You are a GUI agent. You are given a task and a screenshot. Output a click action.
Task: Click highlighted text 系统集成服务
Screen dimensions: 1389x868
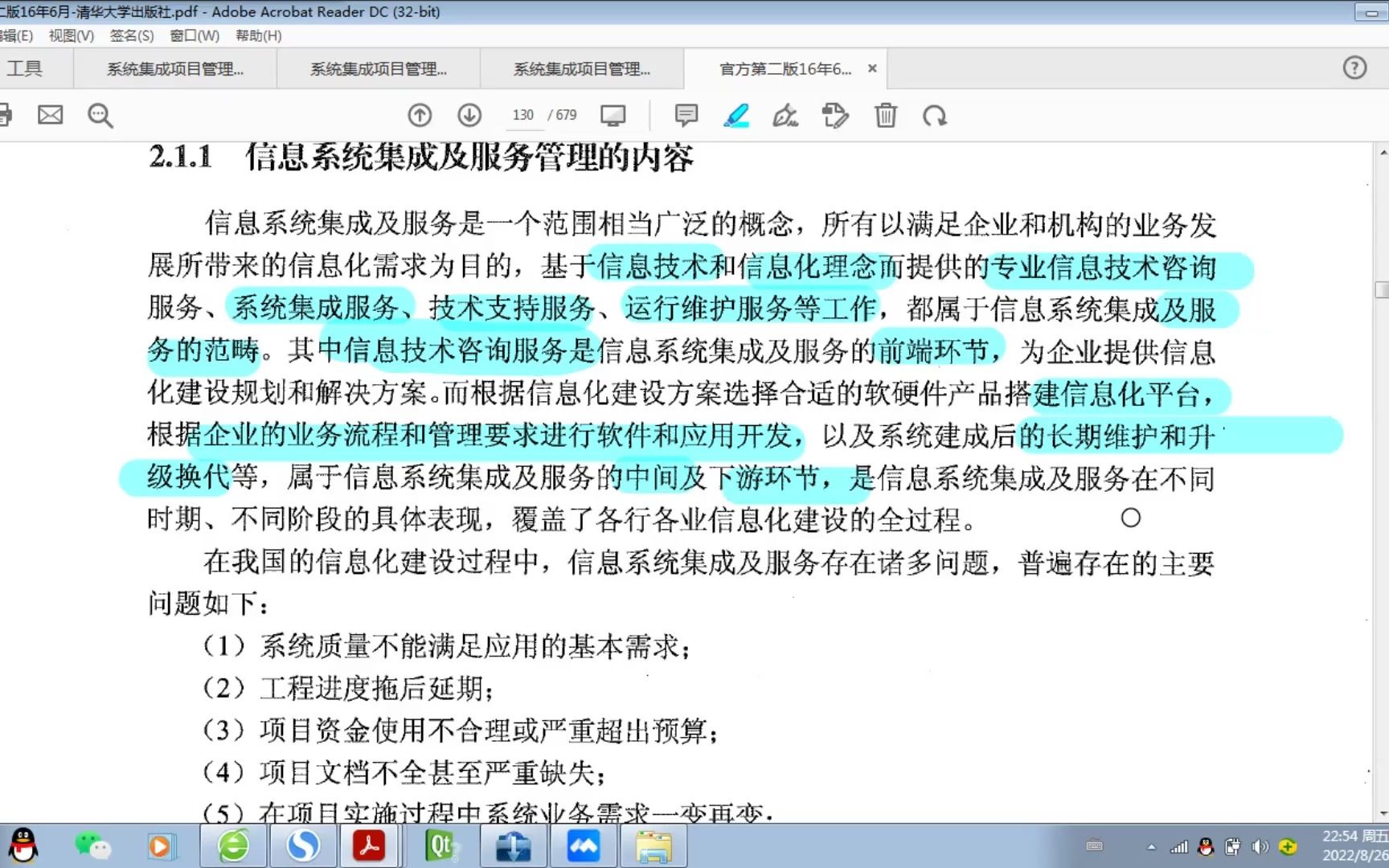pos(316,308)
